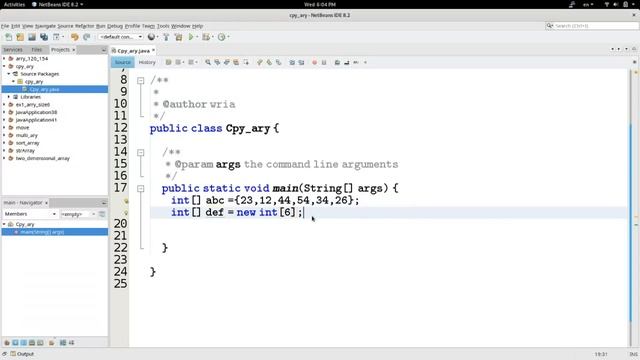This screenshot has height=360, width=640.
Task: Toggle Sort by Name in Navigator
Action: (x=63, y=343)
